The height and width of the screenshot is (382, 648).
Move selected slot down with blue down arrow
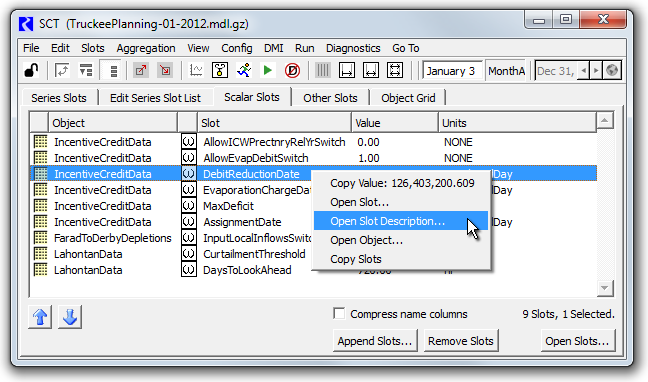click(70, 317)
